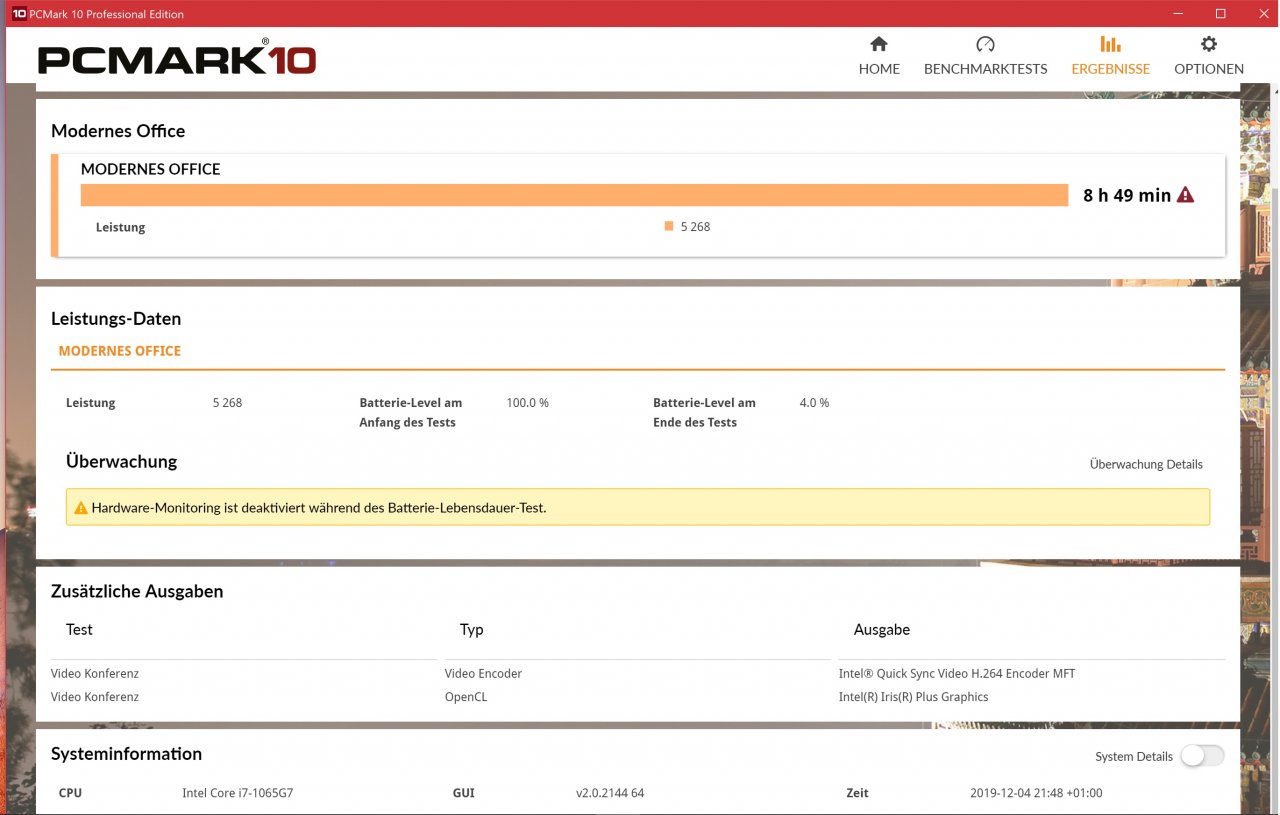The height and width of the screenshot is (815, 1280).
Task: Open the ERGEBNISSE label
Action: tap(1110, 69)
